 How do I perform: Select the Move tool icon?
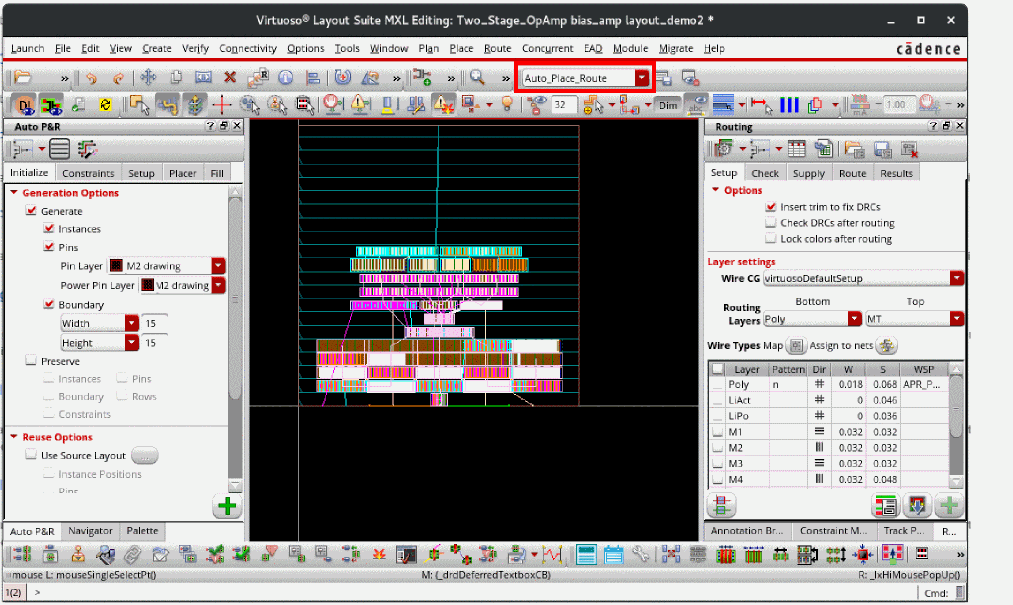pos(147,78)
